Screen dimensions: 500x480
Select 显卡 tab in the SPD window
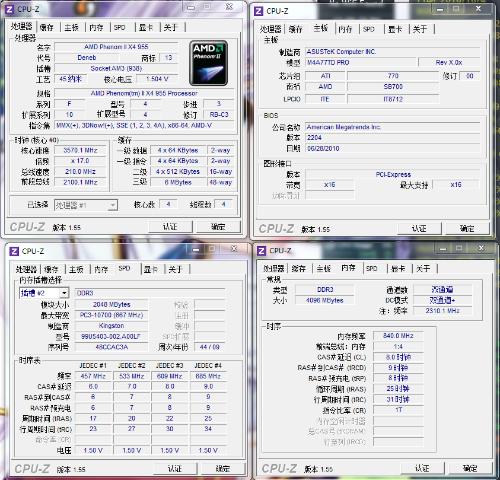[151, 269]
